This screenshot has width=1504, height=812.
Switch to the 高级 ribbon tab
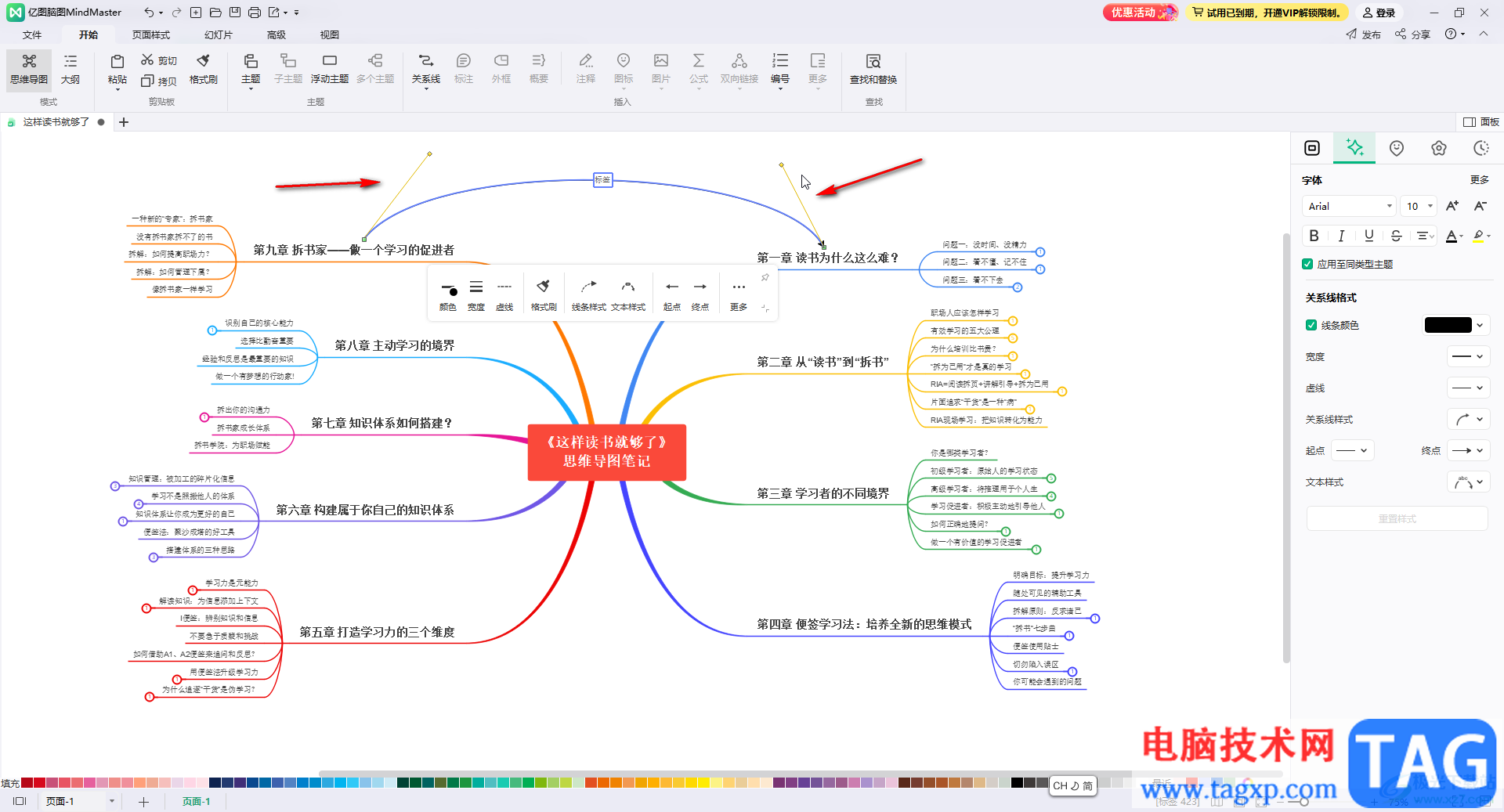pos(277,34)
